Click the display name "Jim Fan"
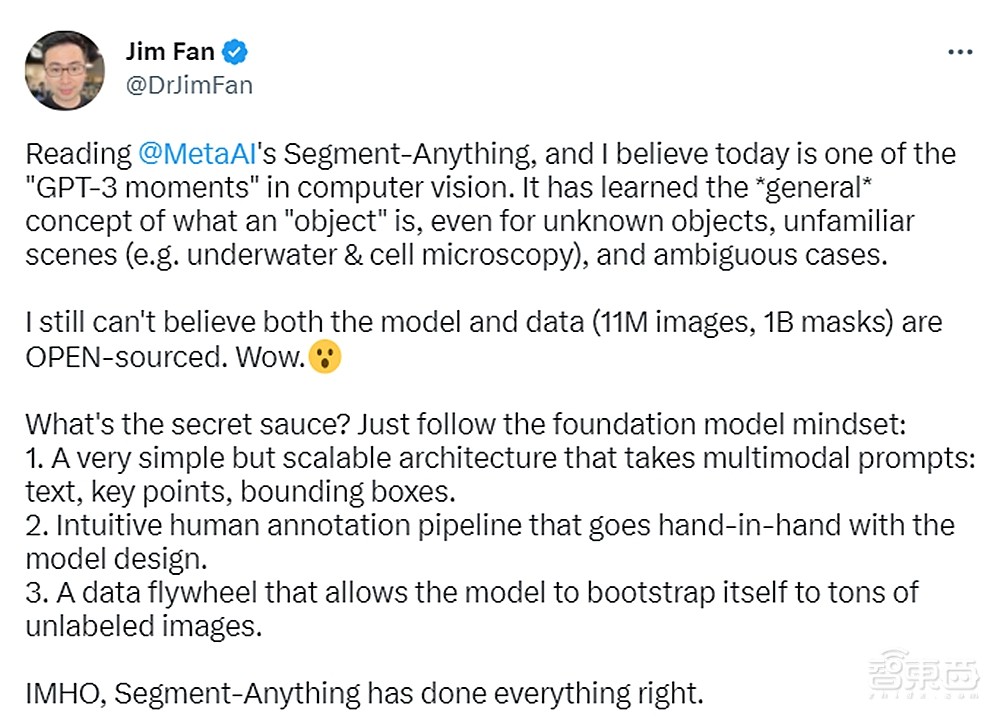This screenshot has width=1000, height=718. coord(168,51)
